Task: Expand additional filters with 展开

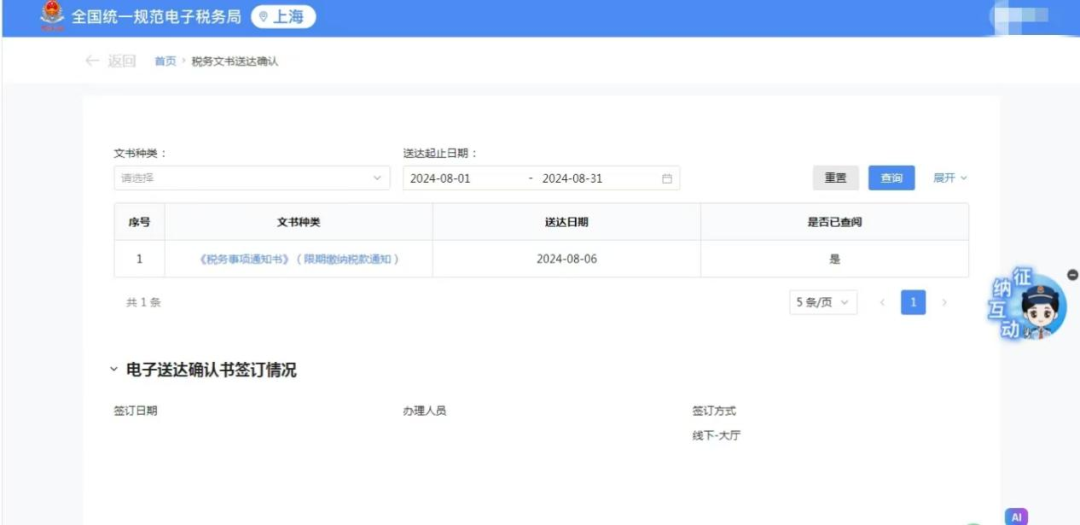Action: 950,178
